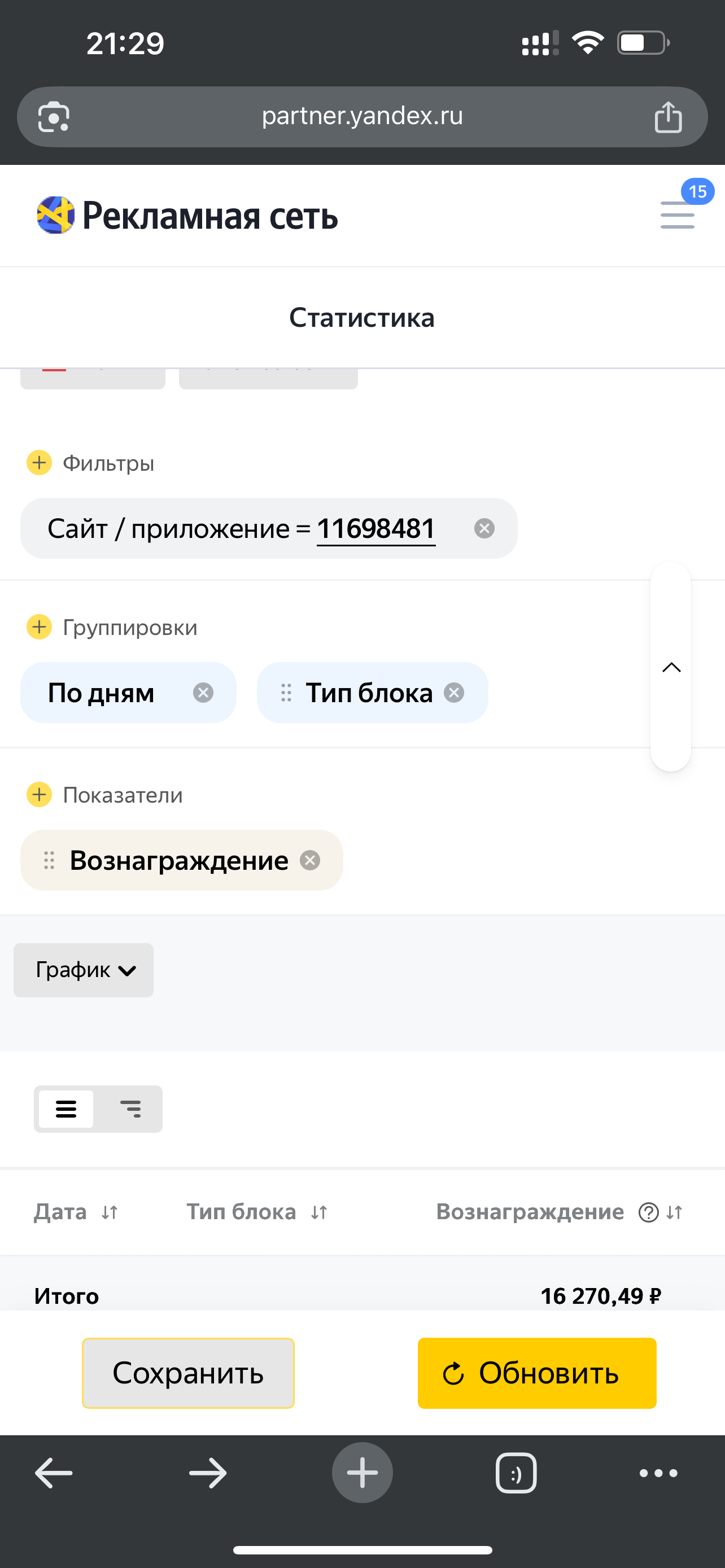Viewport: 725px width, 1568px height.
Task: Show help for Вознаграждение column
Action: (x=648, y=1212)
